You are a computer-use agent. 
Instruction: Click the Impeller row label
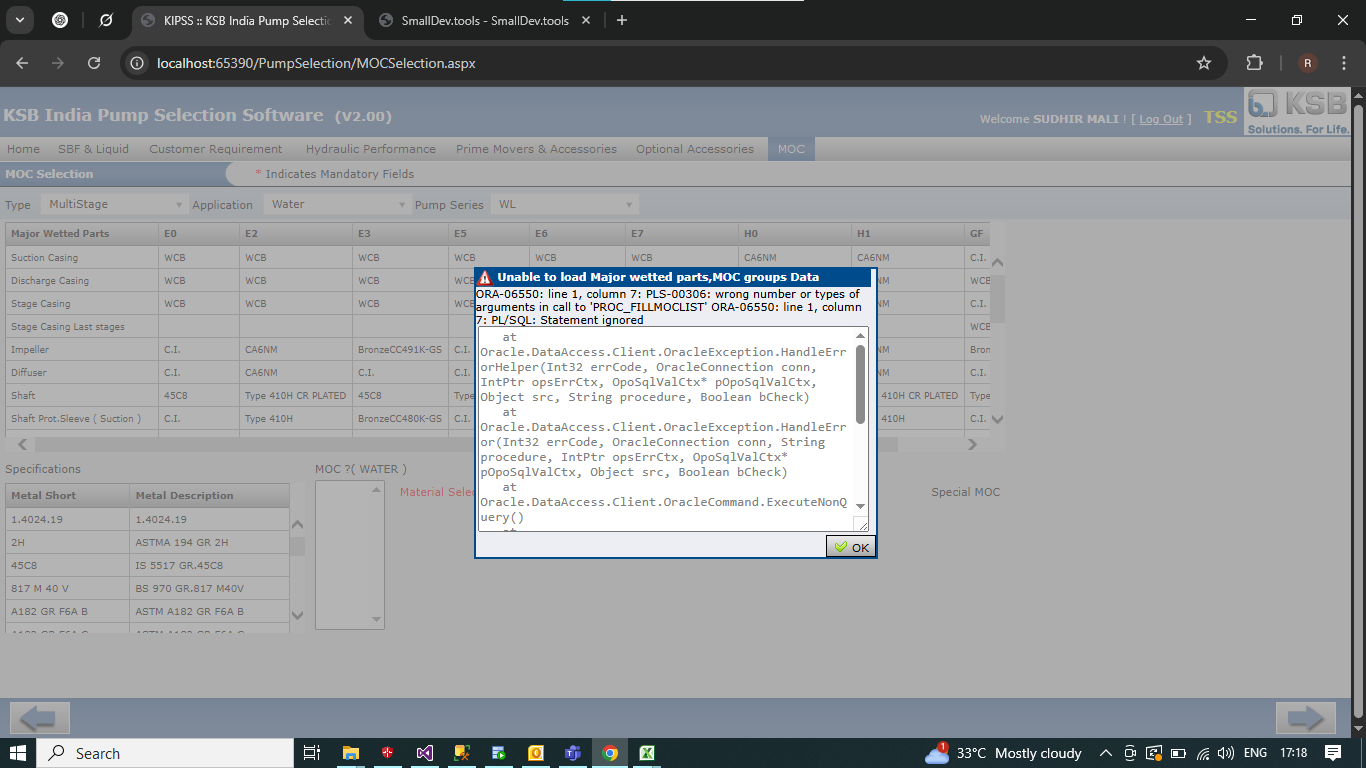30,350
